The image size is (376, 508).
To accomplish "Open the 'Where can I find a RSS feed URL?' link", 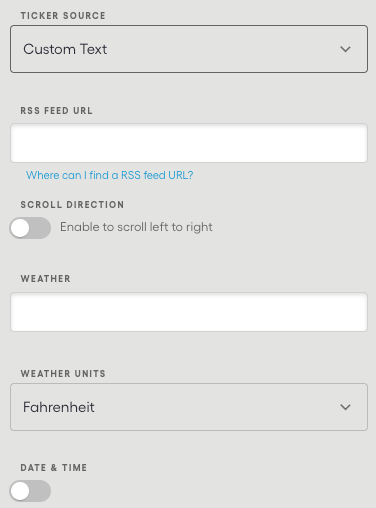I will [x=110, y=175].
